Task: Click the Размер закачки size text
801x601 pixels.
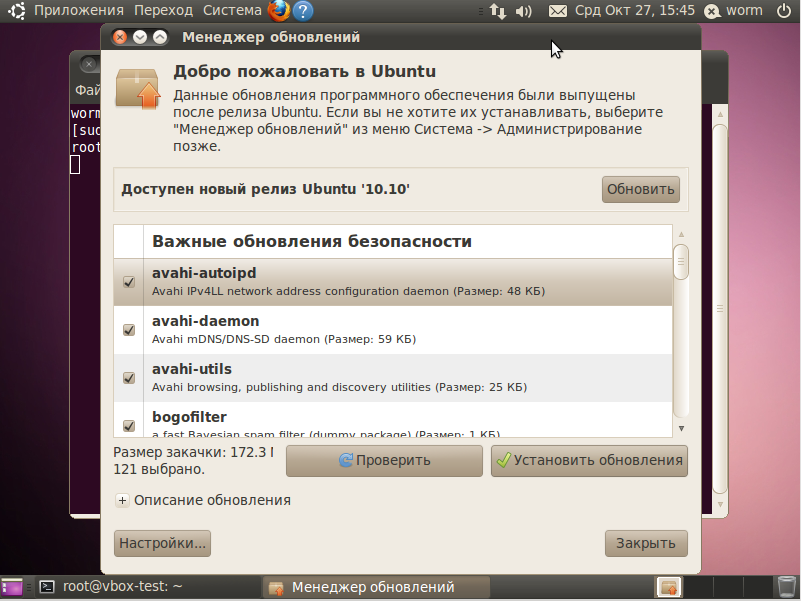Action: pyautogui.click(x=193, y=452)
